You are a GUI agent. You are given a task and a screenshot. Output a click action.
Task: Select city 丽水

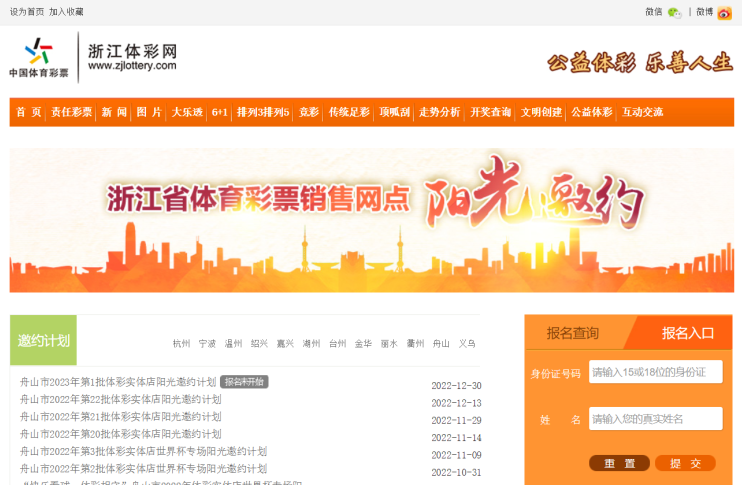click(x=389, y=344)
